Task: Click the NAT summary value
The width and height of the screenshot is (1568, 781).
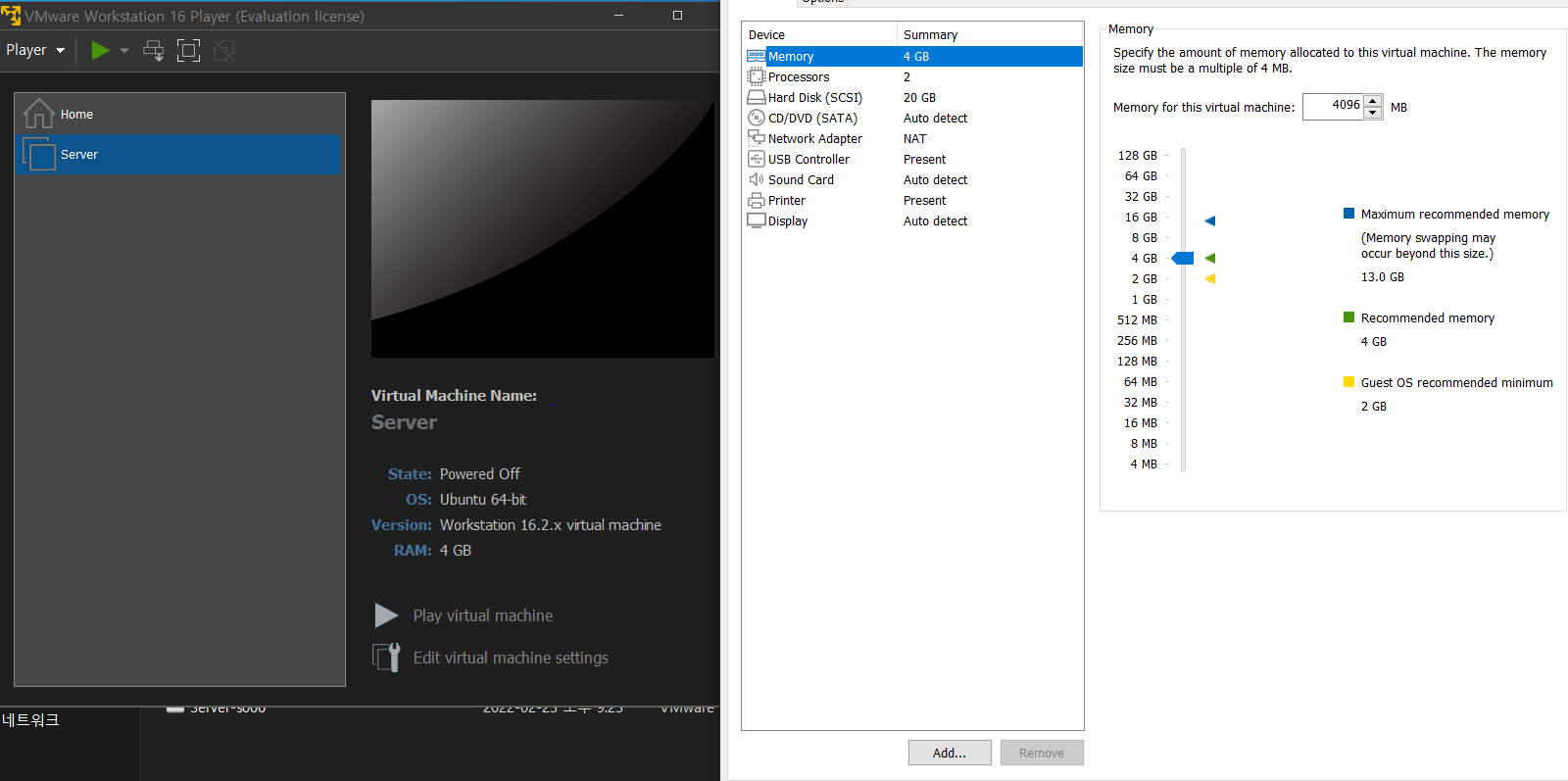Action: [914, 139]
